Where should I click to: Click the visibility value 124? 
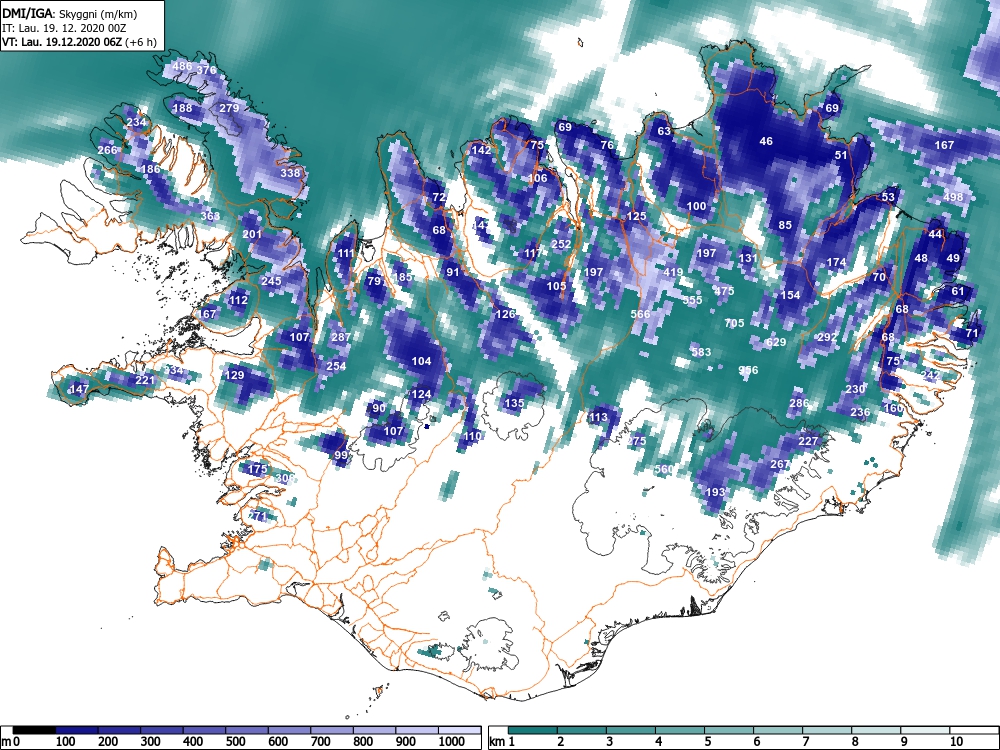point(421,394)
